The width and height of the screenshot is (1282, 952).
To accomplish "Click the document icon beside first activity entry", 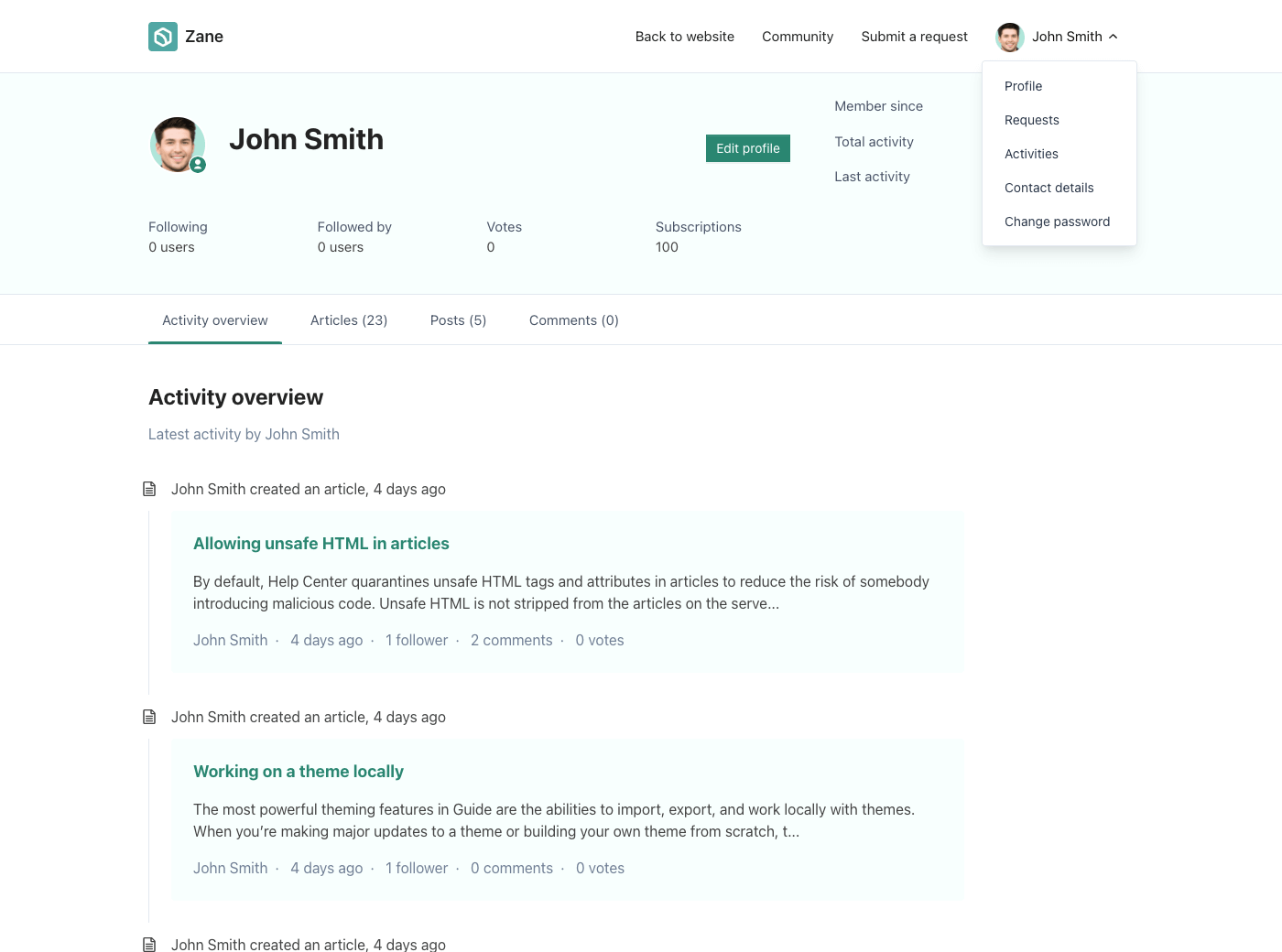I will [x=149, y=489].
